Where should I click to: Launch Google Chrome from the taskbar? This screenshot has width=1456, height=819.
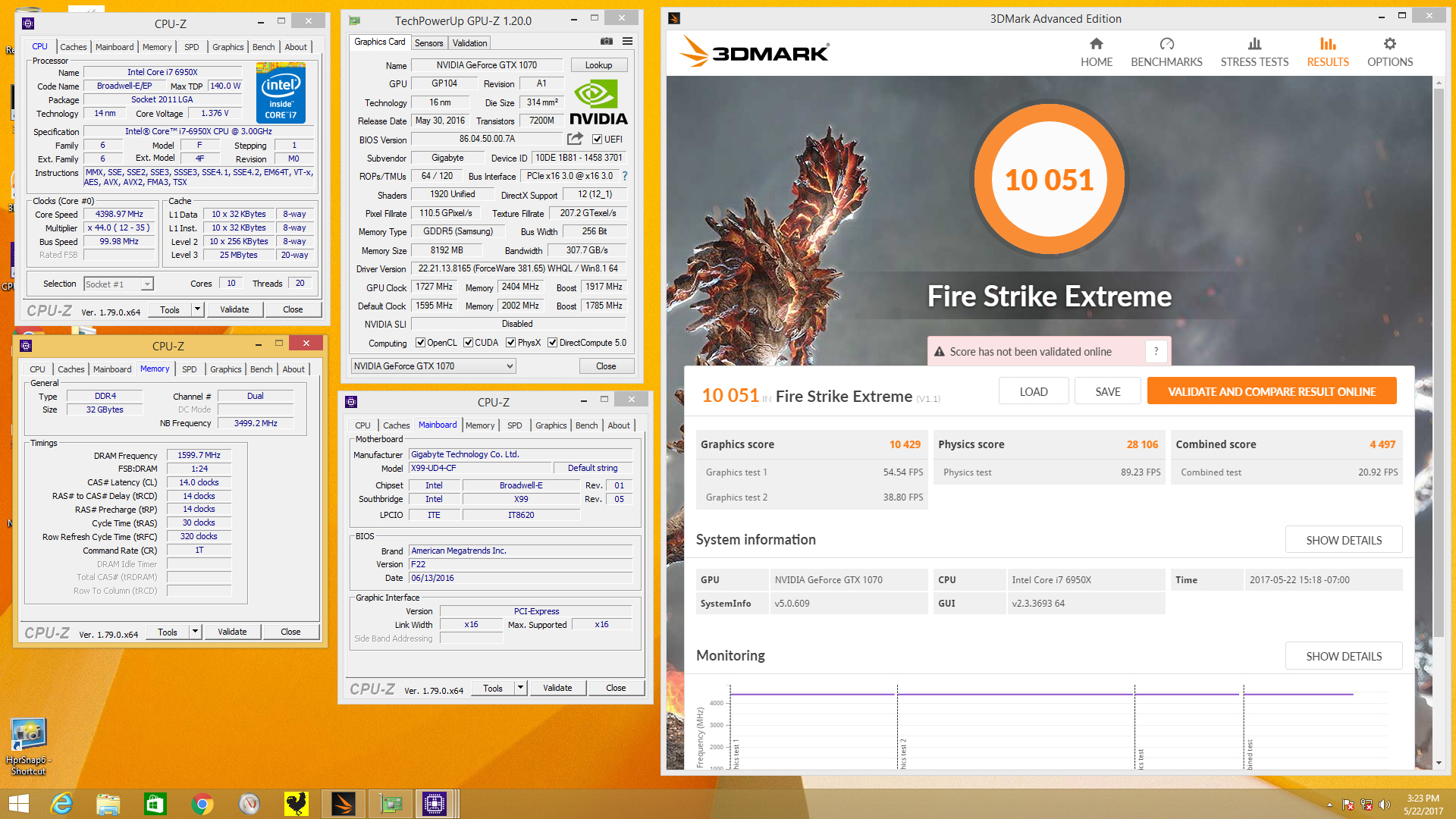tap(202, 804)
